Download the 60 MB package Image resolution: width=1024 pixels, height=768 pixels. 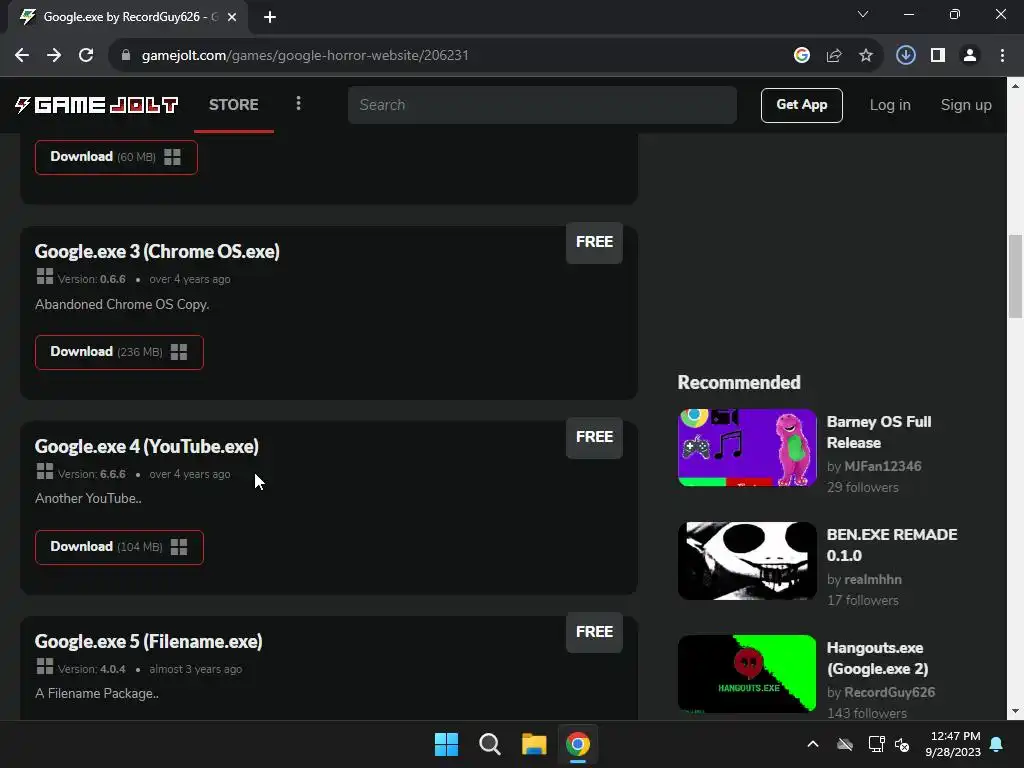pos(116,157)
